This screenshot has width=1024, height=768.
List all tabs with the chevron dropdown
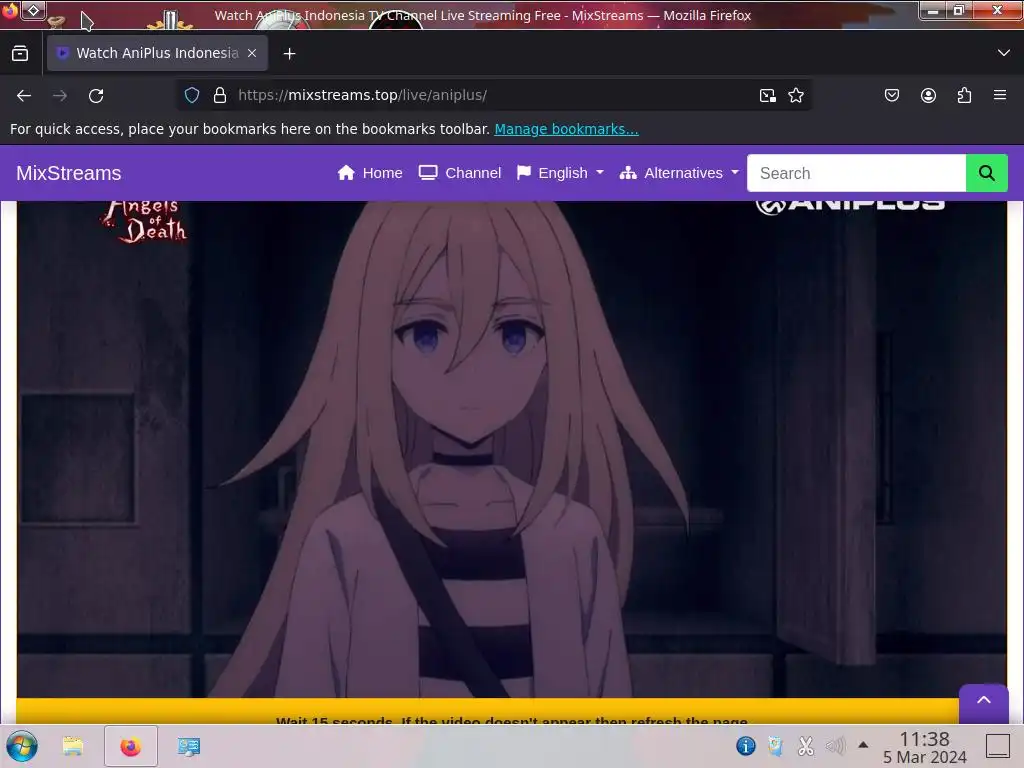coord(1004,53)
